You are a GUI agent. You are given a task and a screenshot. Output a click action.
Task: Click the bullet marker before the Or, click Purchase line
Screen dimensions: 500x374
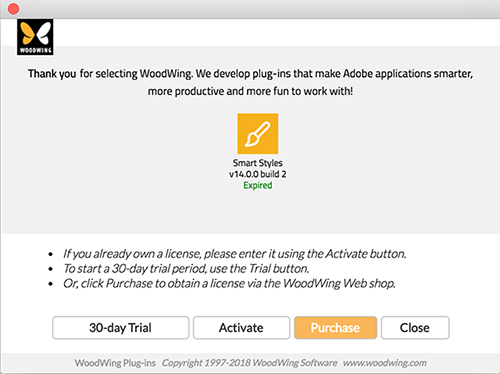[51, 284]
